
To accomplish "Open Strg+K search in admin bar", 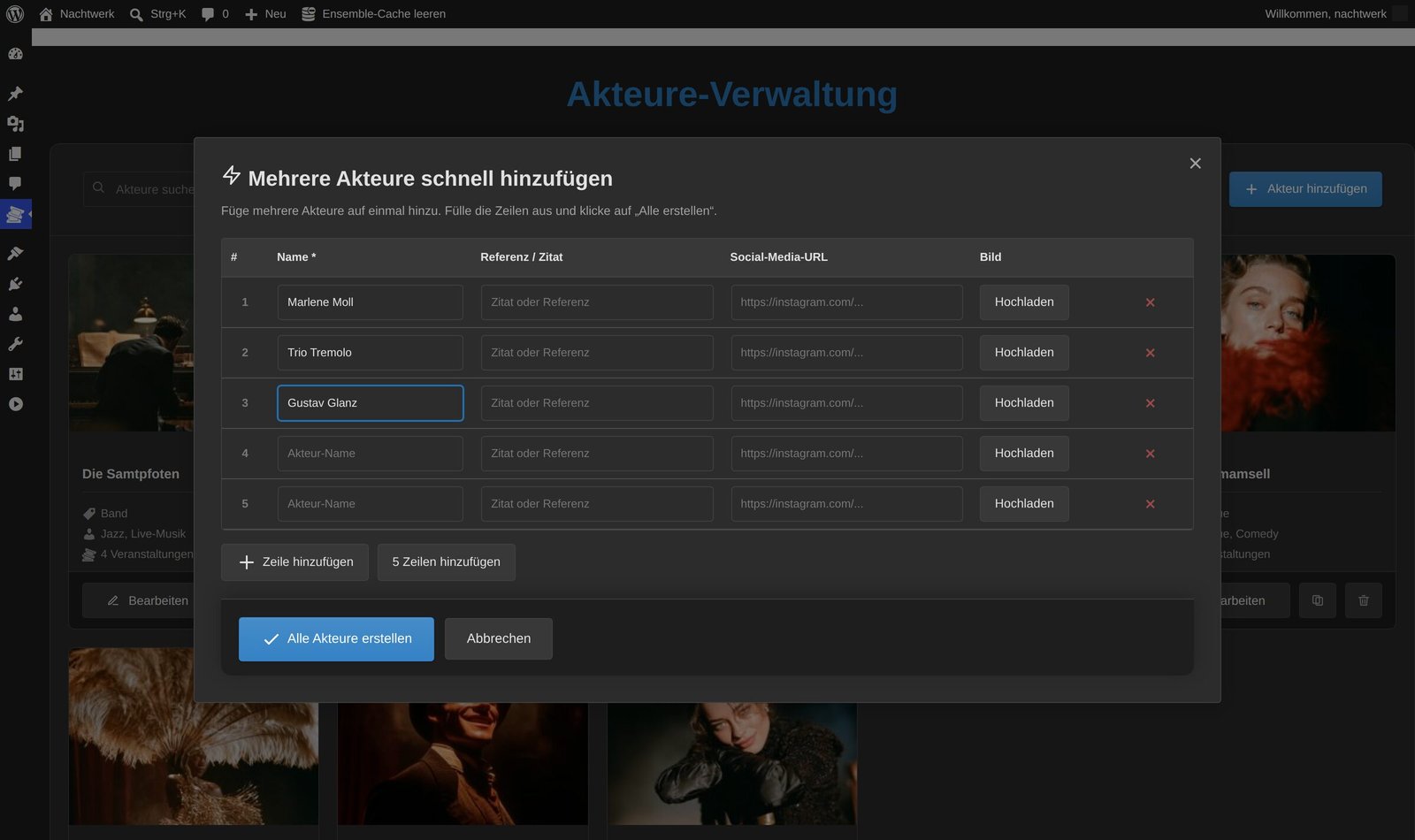I will 157,14.
